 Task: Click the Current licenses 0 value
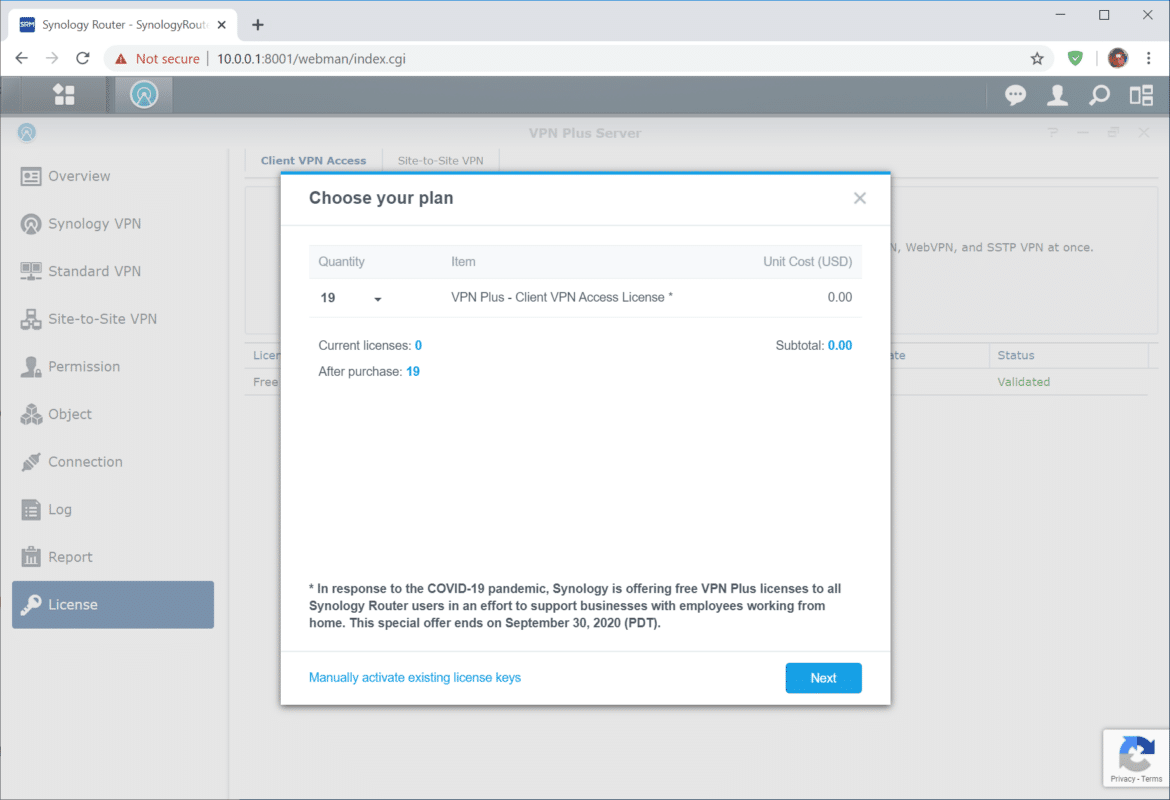pos(418,346)
